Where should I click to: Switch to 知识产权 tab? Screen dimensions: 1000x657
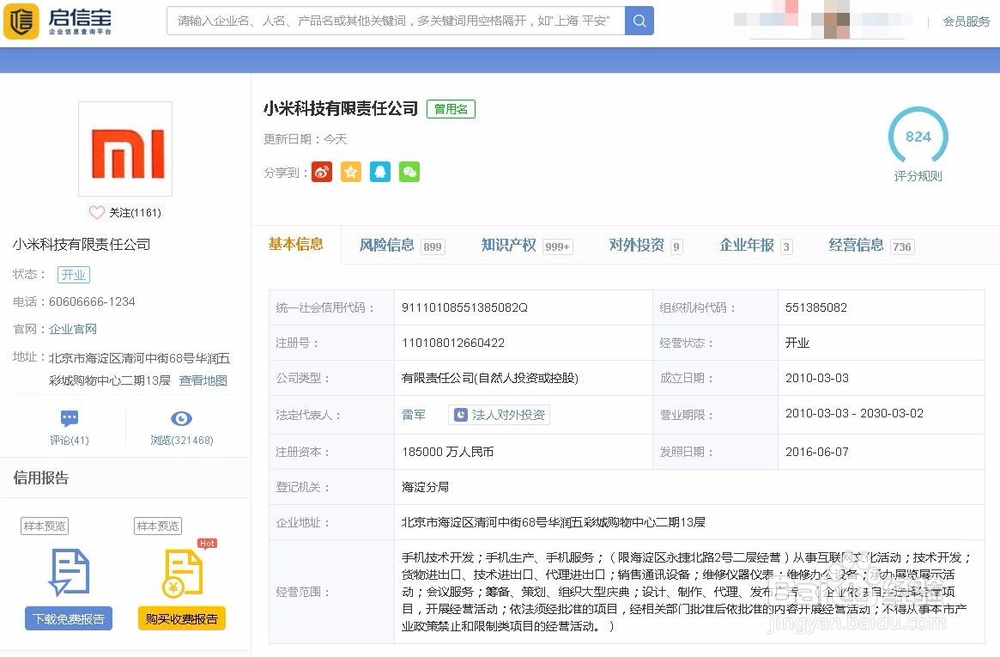coord(527,246)
